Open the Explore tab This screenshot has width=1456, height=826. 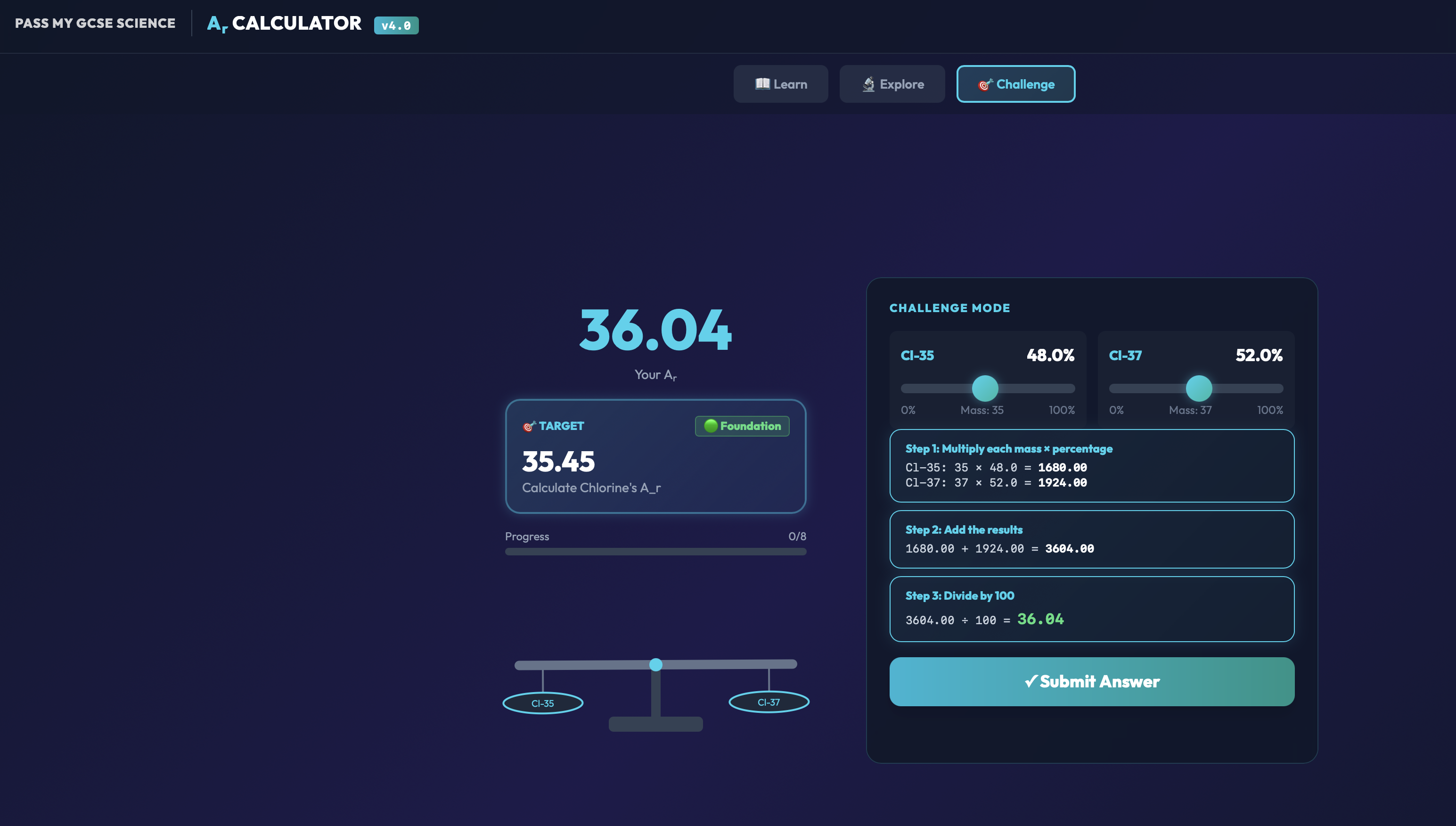(x=892, y=84)
